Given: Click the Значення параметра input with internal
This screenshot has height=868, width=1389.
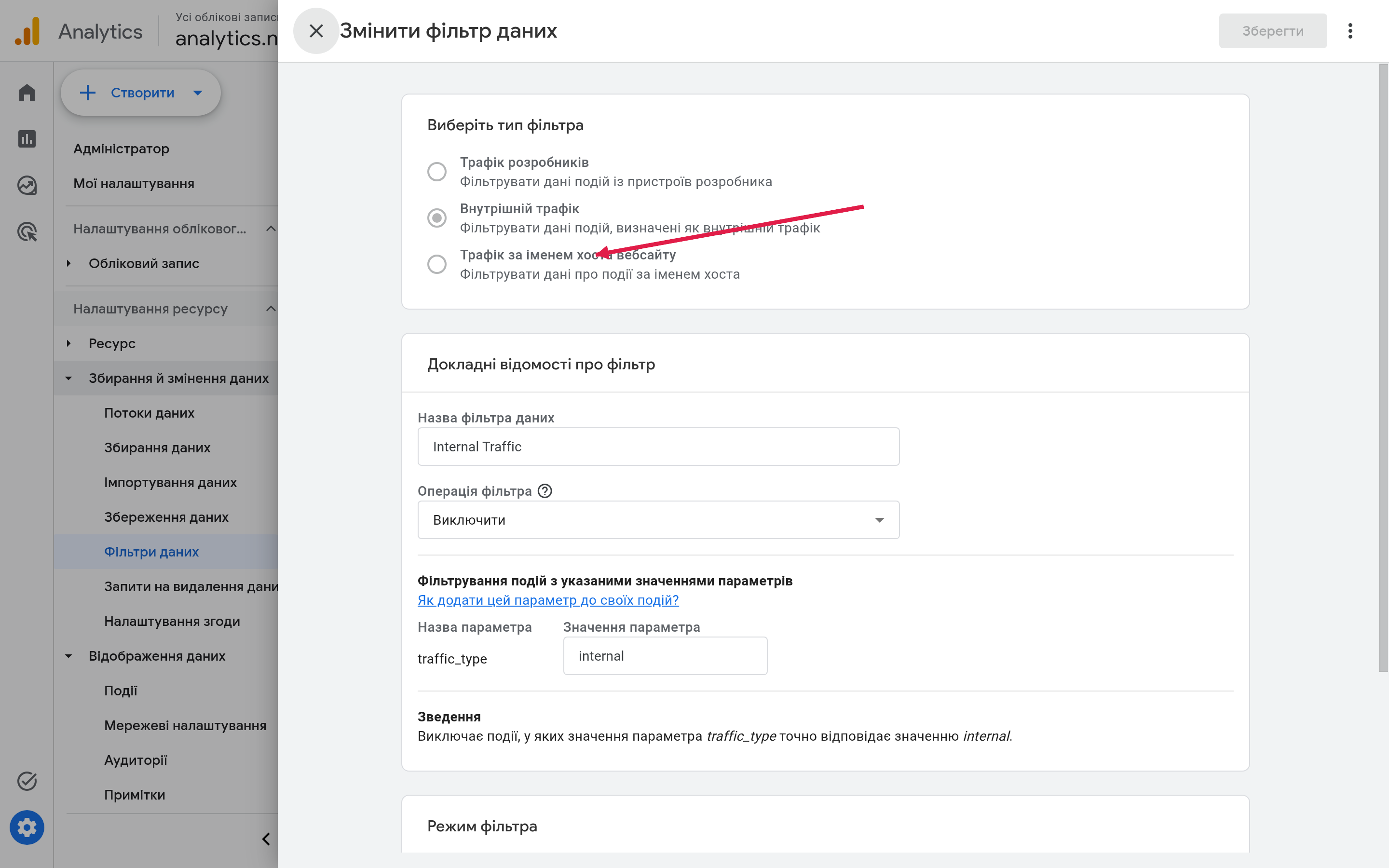Looking at the screenshot, I should coord(665,656).
